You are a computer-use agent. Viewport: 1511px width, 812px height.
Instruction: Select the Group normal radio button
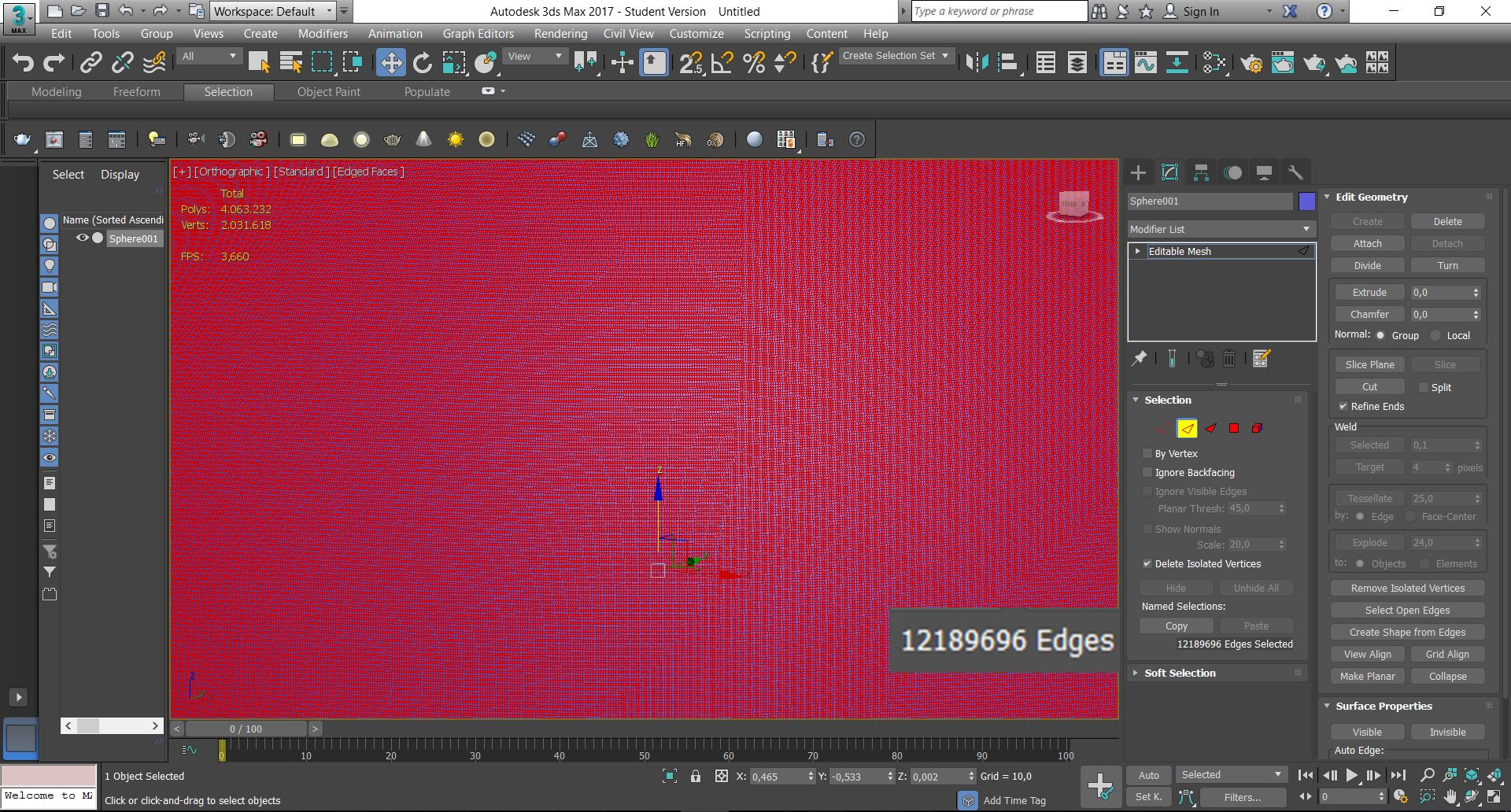click(1380, 335)
